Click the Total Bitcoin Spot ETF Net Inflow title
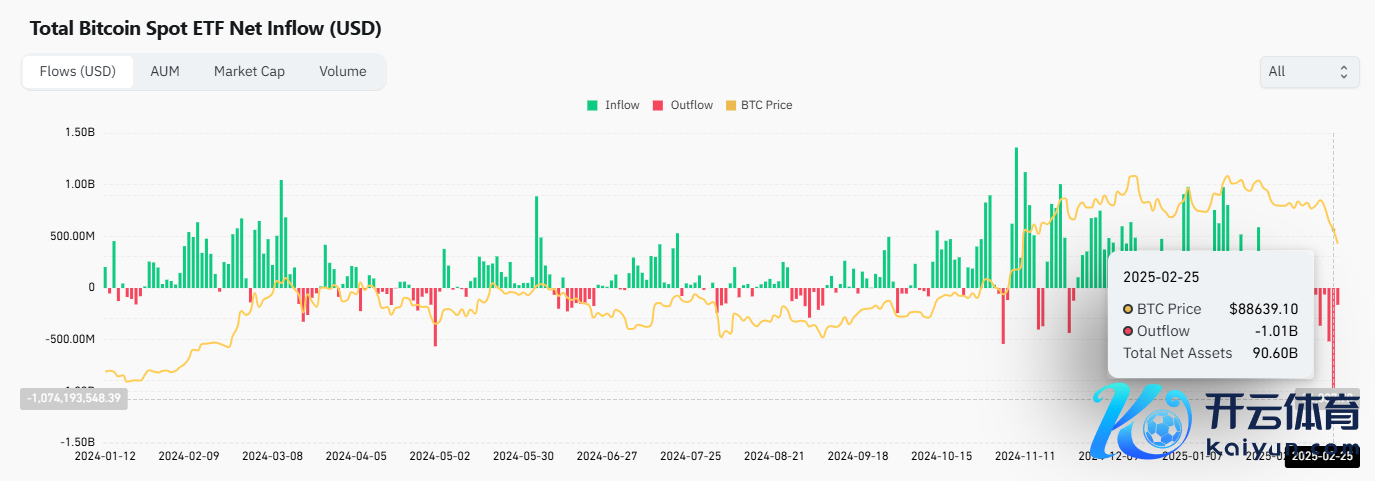Image resolution: width=1375 pixels, height=481 pixels. tap(205, 28)
